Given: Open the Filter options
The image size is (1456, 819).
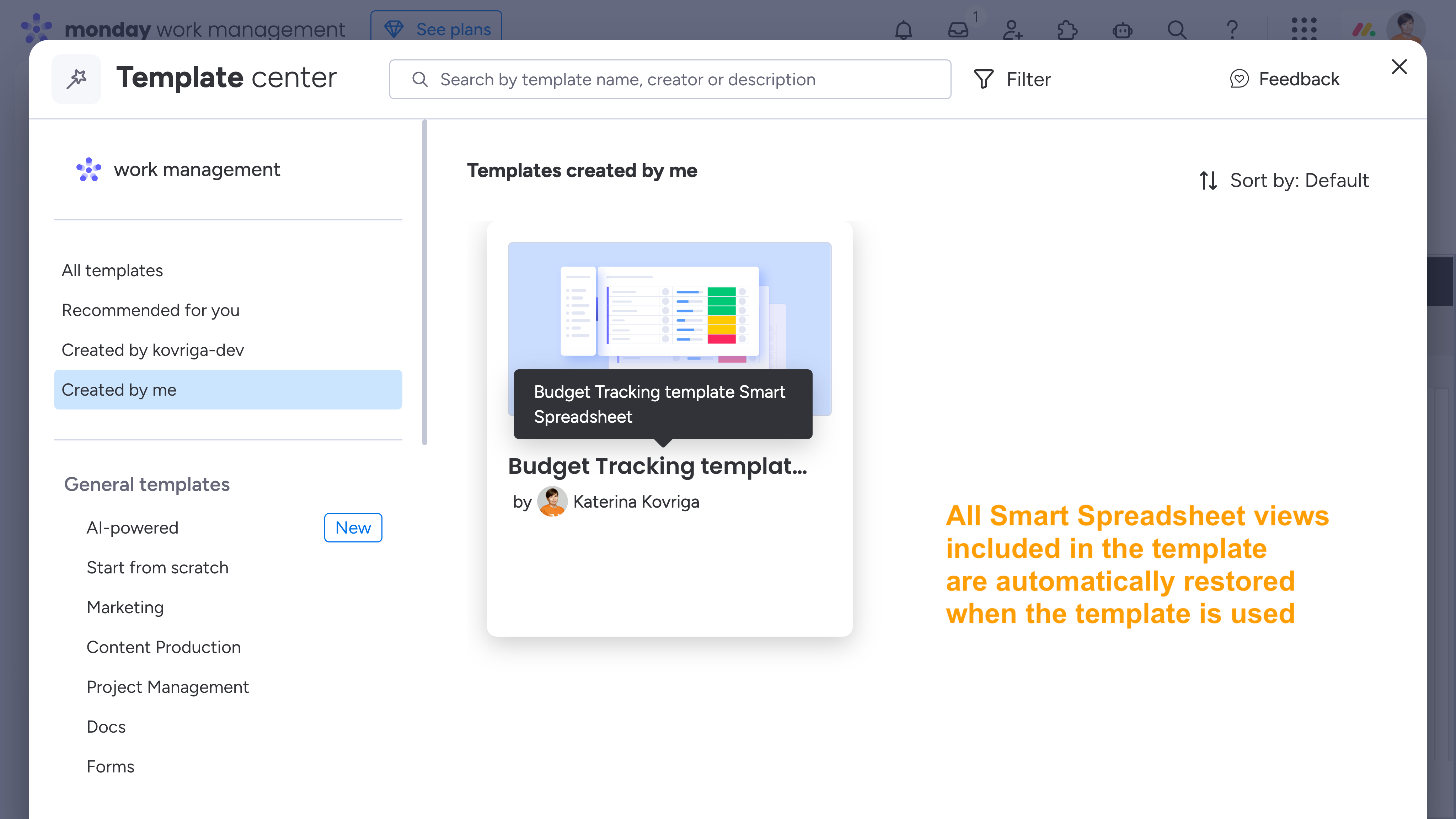Looking at the screenshot, I should [1012, 79].
